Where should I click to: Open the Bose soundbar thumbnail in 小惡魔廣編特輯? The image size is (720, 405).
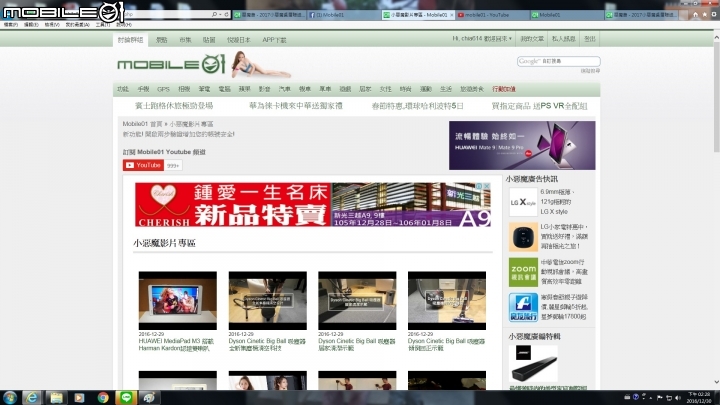coord(533,364)
